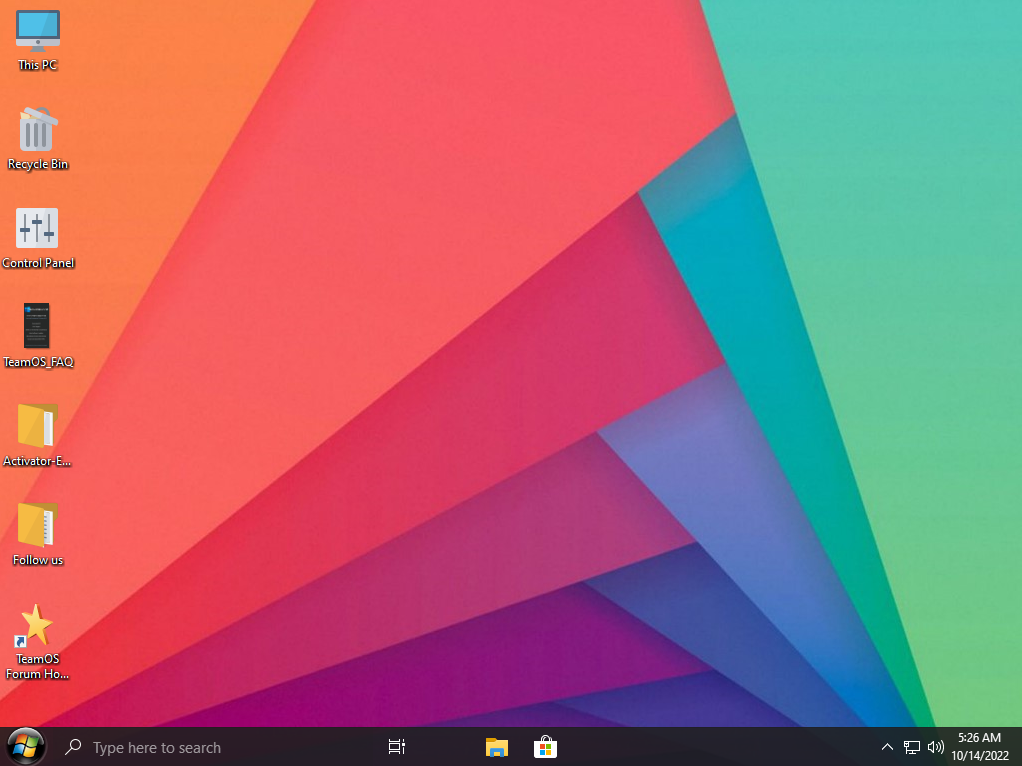This screenshot has height=766, width=1022.
Task: Click the 5:26 AM taskbar clock
Action: pos(979,738)
